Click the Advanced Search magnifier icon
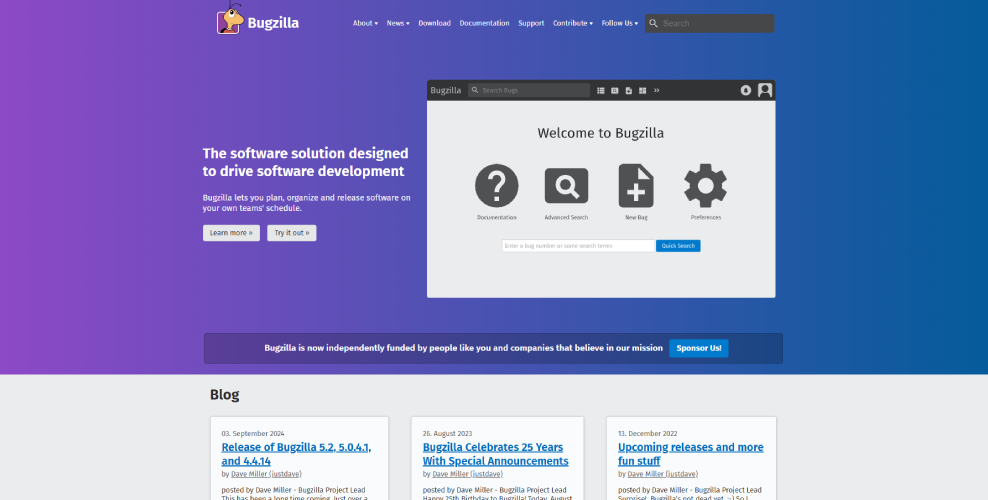Screen dimensions: 988x500 pos(566,187)
